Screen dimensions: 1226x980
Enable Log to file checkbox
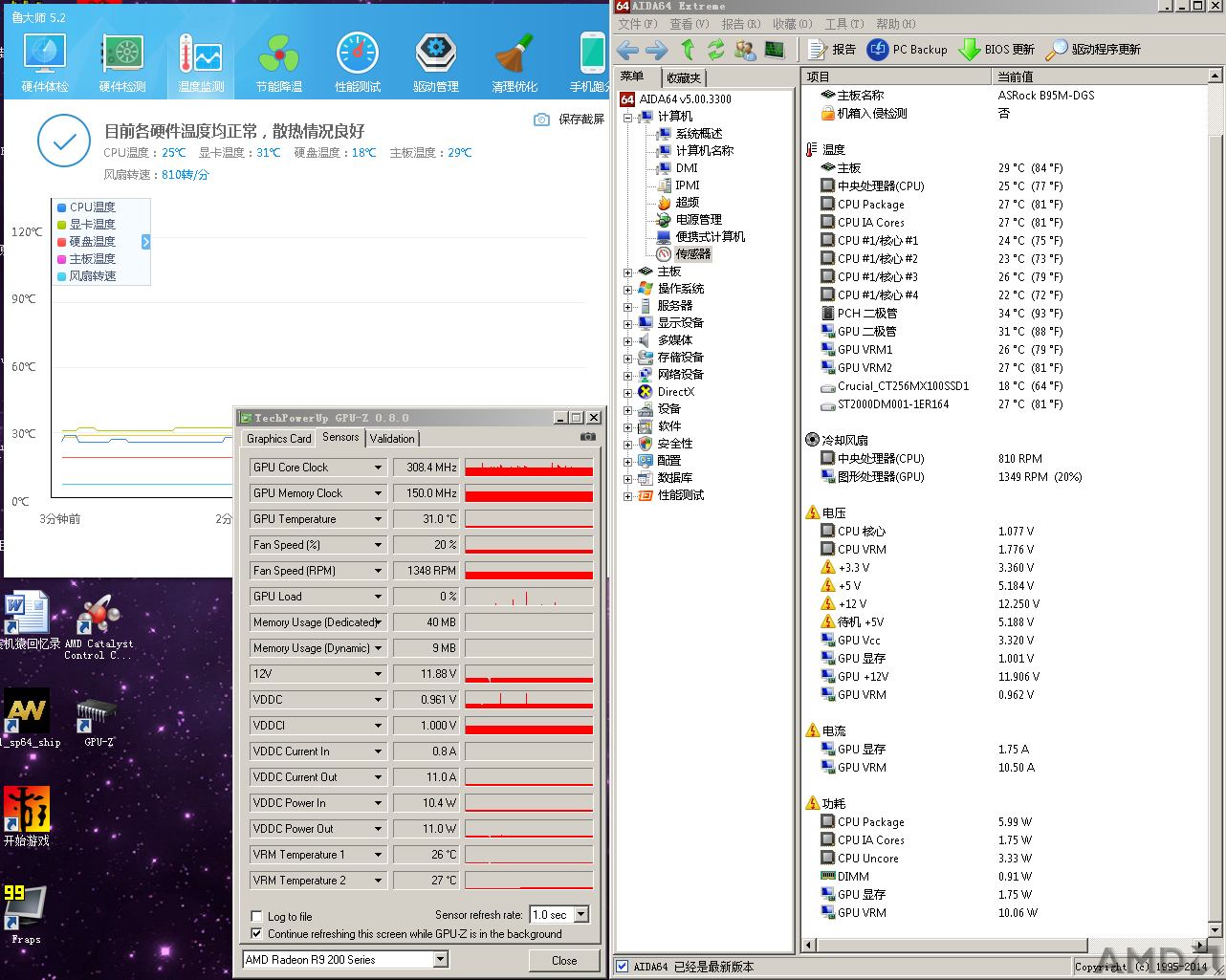coord(256,916)
